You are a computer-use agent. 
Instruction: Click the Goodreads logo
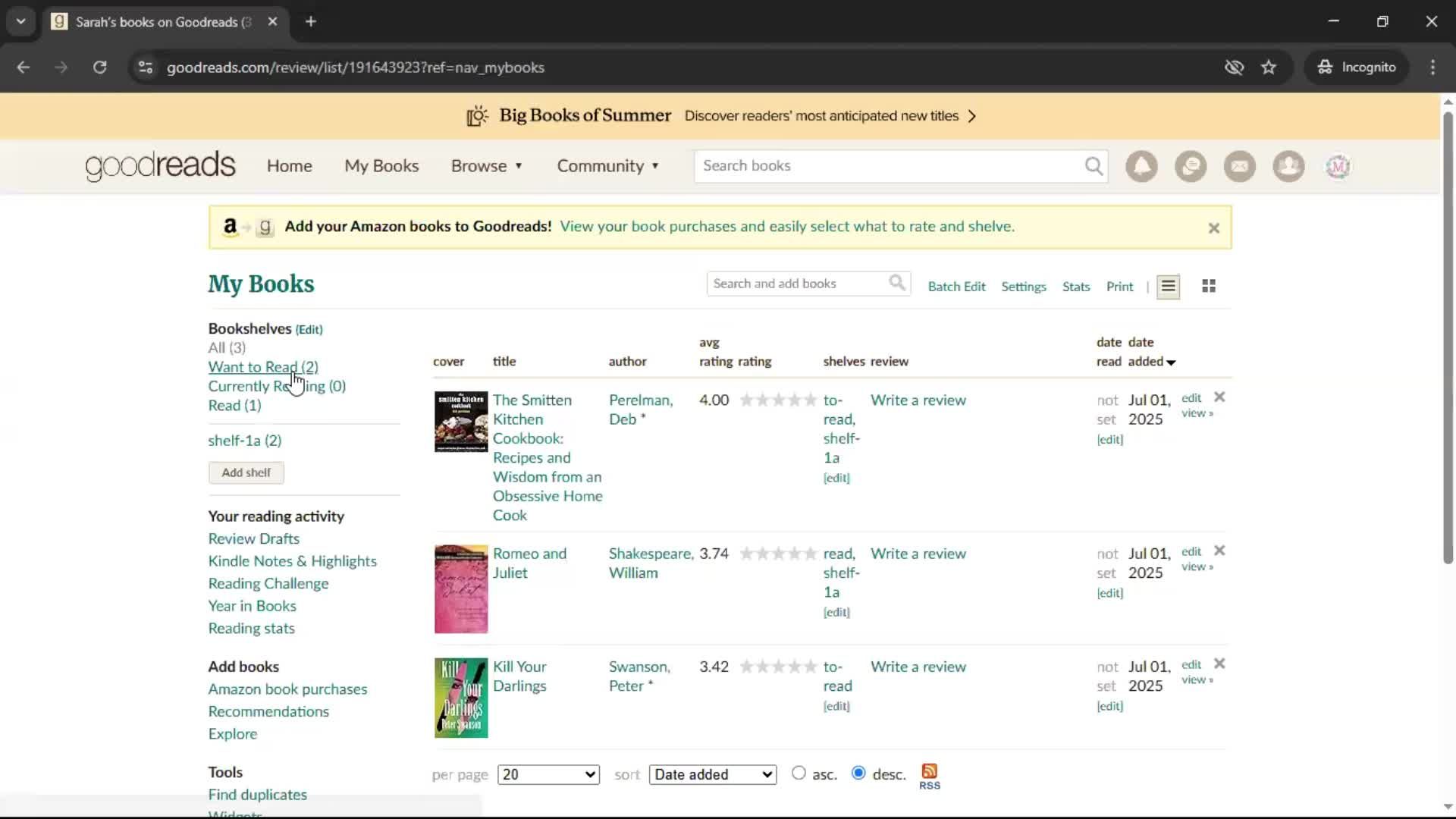tap(160, 166)
